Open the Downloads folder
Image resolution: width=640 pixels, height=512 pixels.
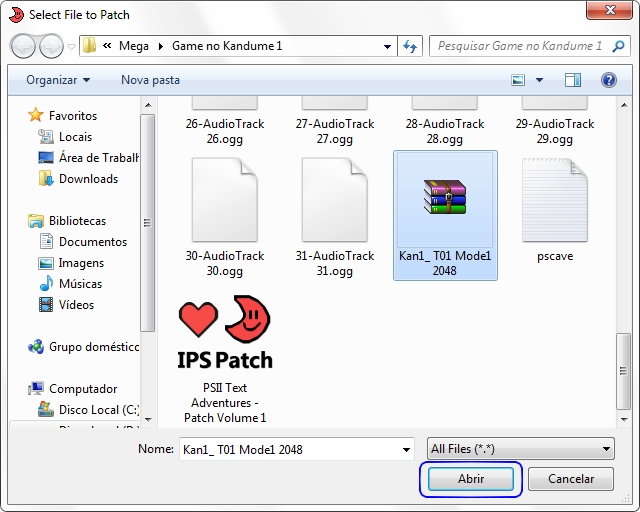(x=88, y=179)
